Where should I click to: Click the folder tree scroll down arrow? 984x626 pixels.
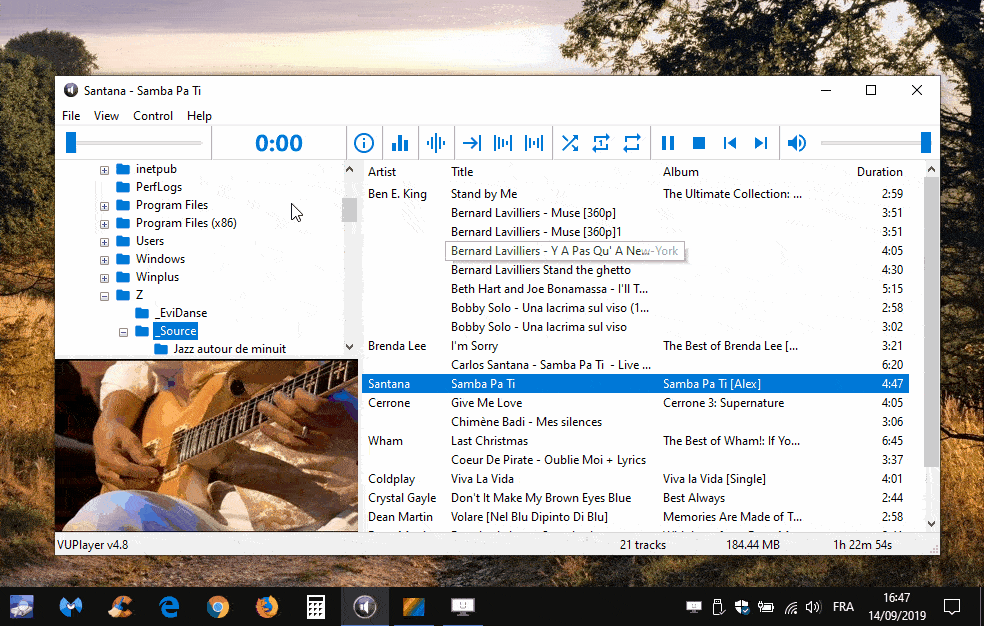[x=350, y=346]
